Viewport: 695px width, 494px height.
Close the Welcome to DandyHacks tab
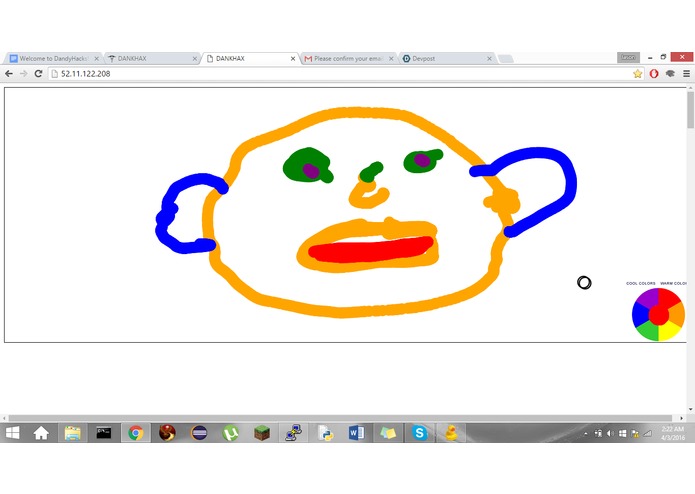[96, 58]
